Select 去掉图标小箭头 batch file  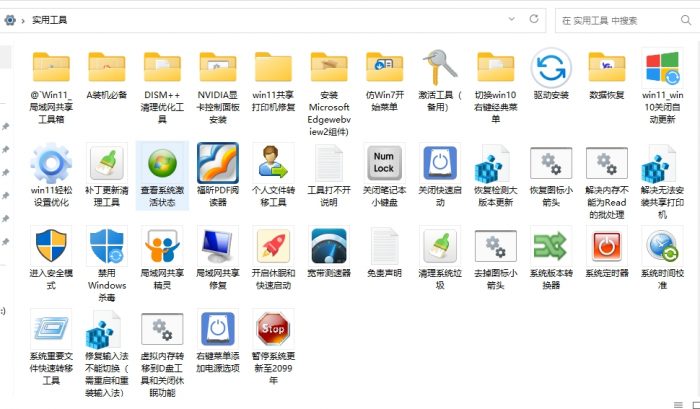(496, 246)
